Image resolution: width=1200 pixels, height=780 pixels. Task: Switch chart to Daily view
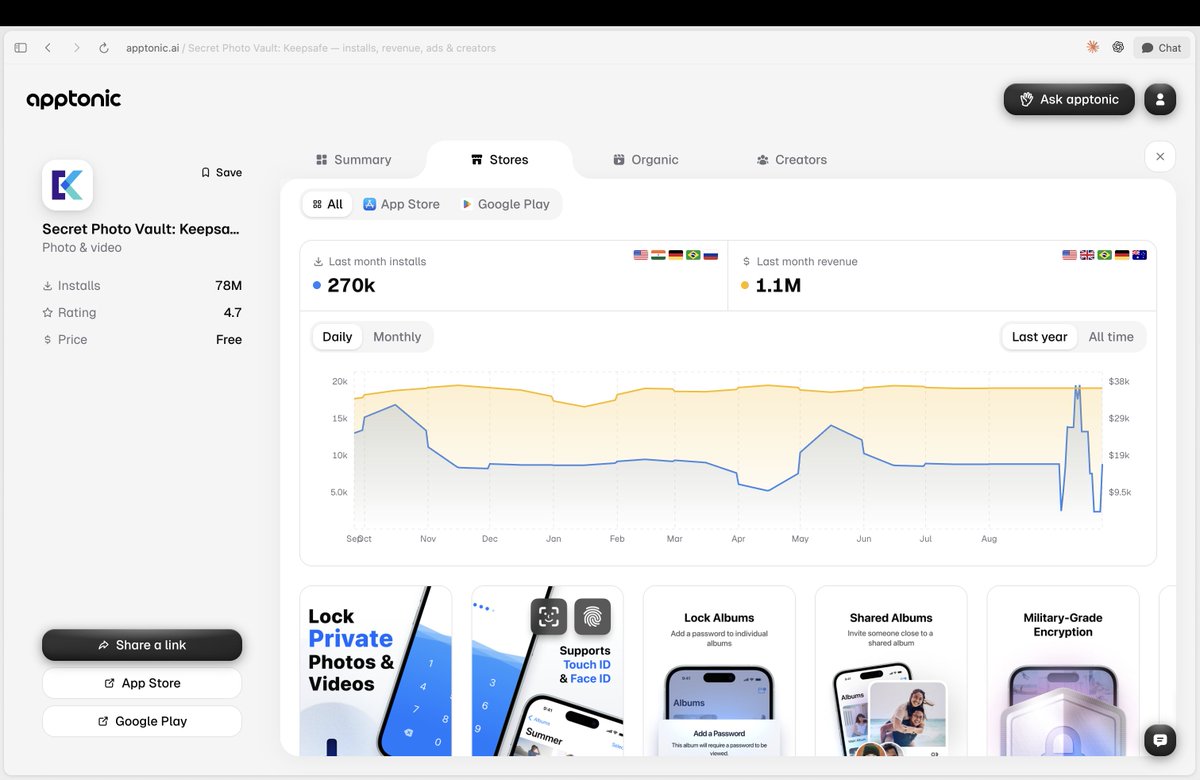pyautogui.click(x=337, y=337)
